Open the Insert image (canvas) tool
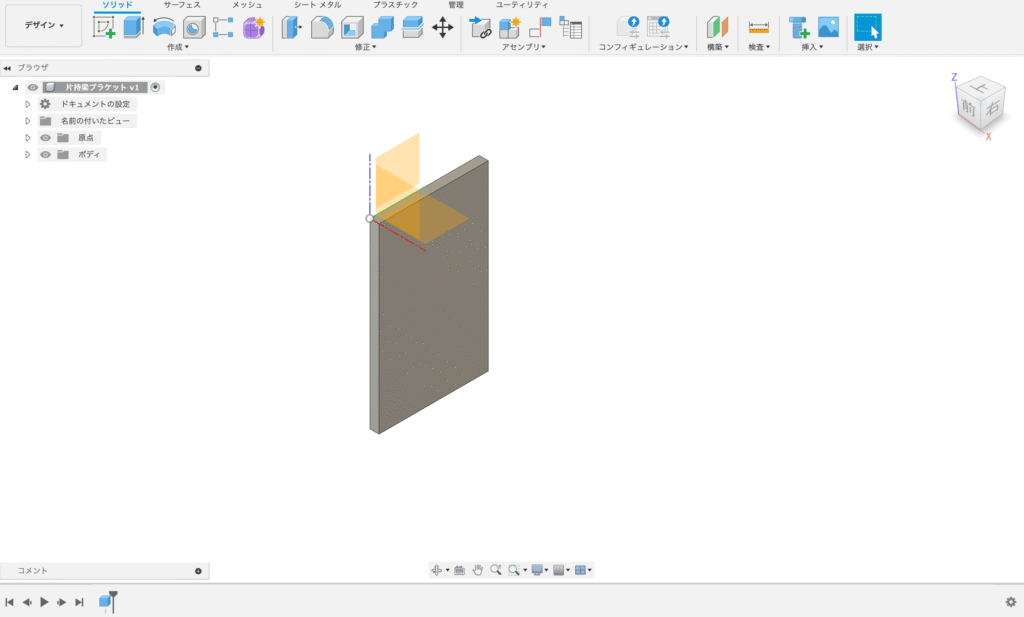 point(828,27)
